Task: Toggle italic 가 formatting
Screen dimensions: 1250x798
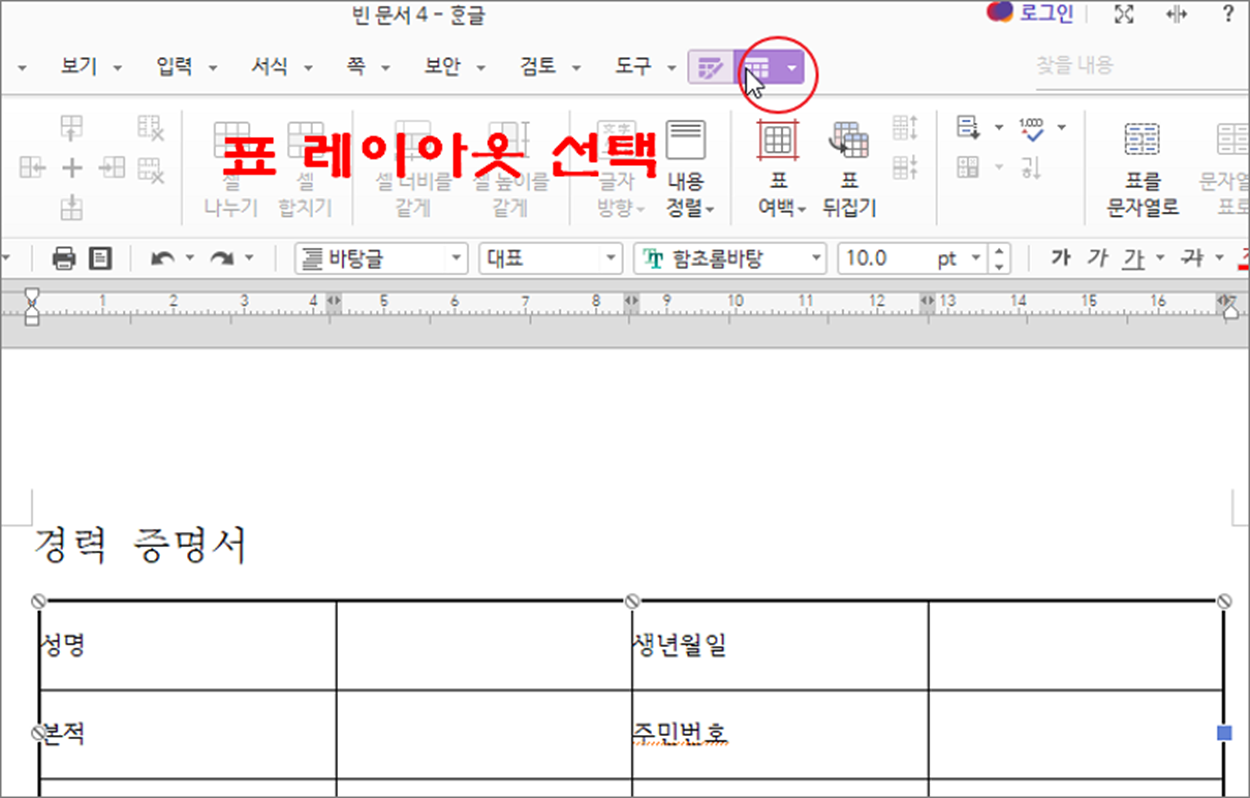Action: click(x=1097, y=259)
